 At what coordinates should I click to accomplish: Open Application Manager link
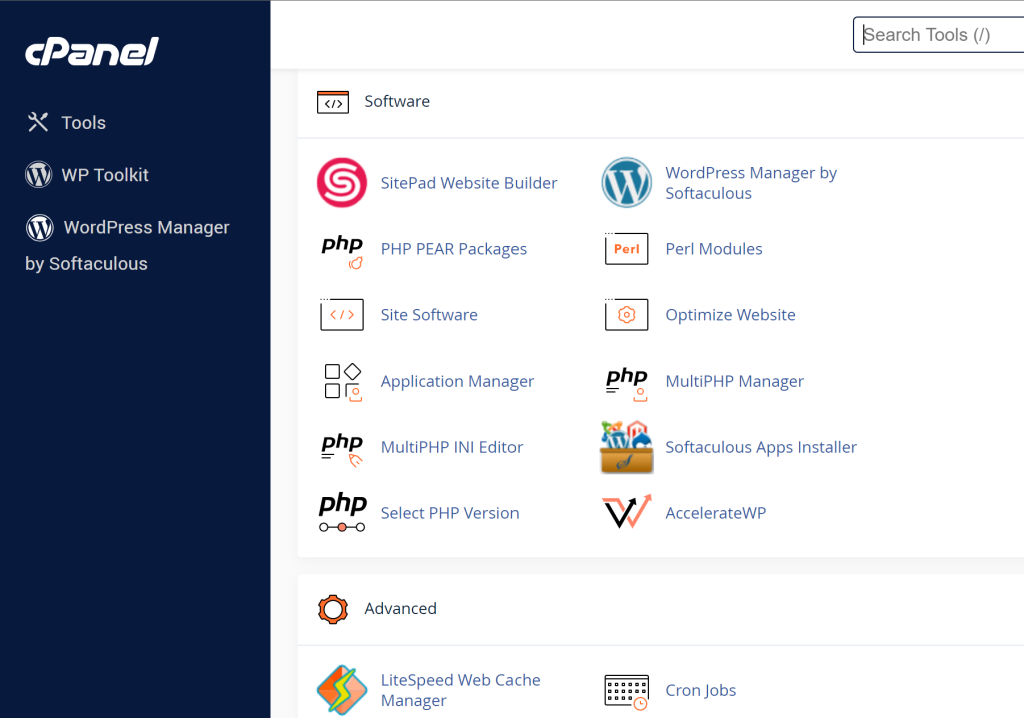pos(457,382)
